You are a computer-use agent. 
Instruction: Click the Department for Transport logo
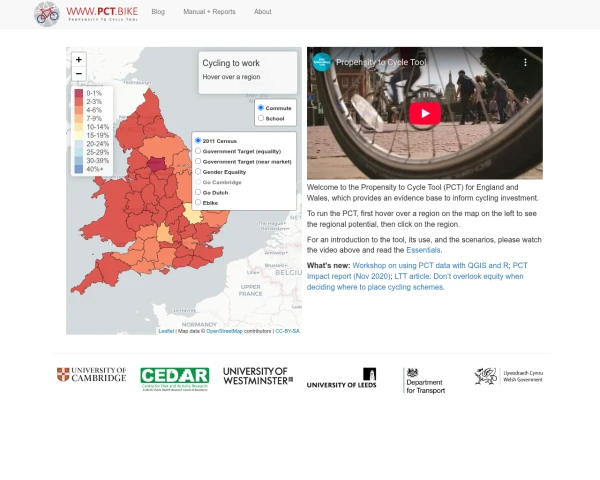point(425,380)
